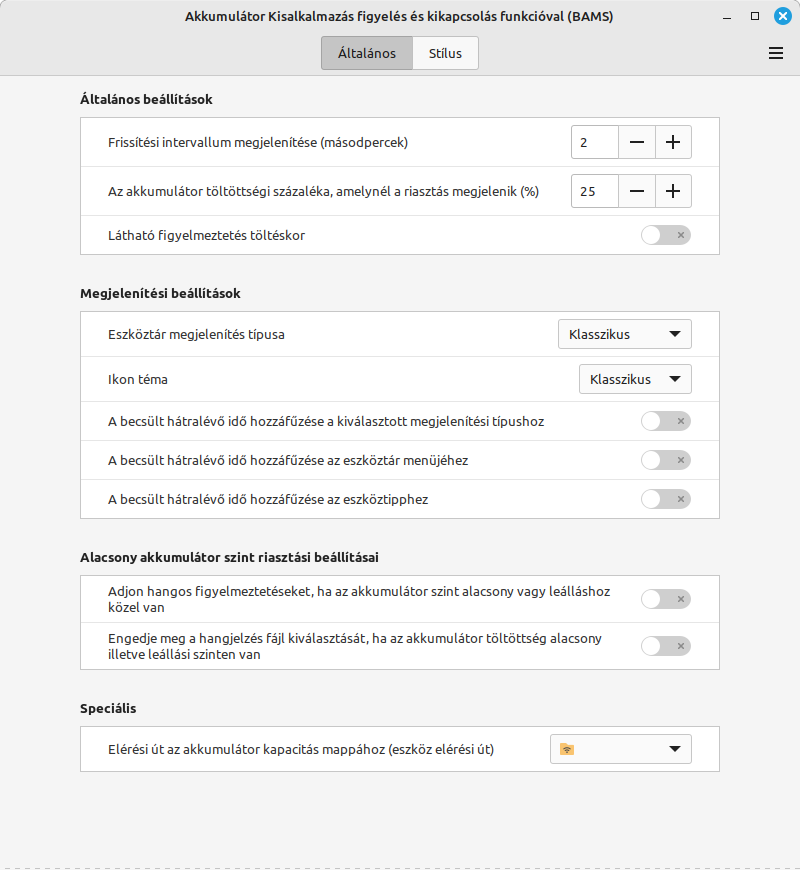Click the refresh interval number field
This screenshot has width=800, height=870.
point(594,142)
